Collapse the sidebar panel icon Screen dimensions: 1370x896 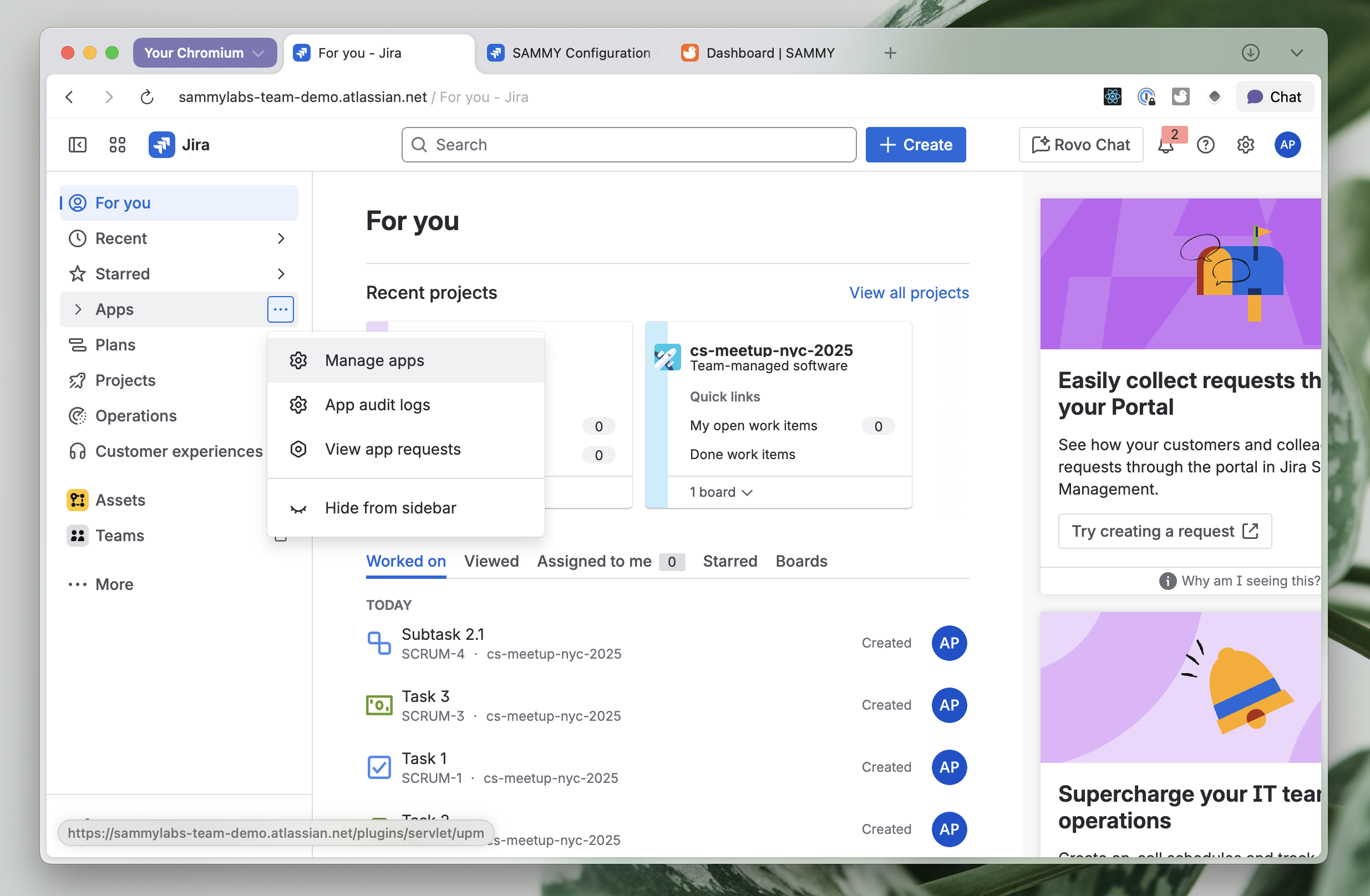point(77,145)
